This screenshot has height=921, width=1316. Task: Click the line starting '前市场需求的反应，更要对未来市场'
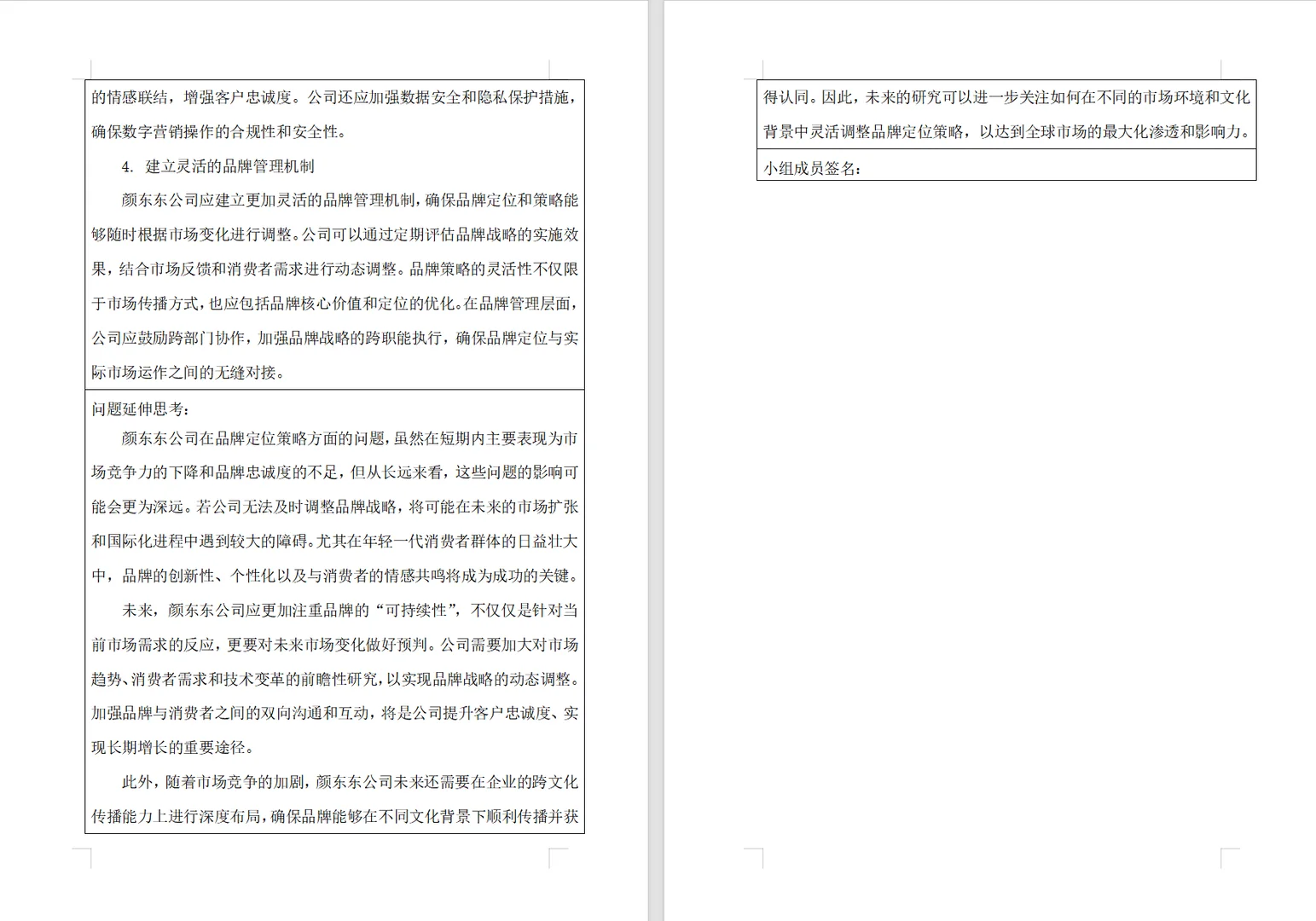coord(334,645)
